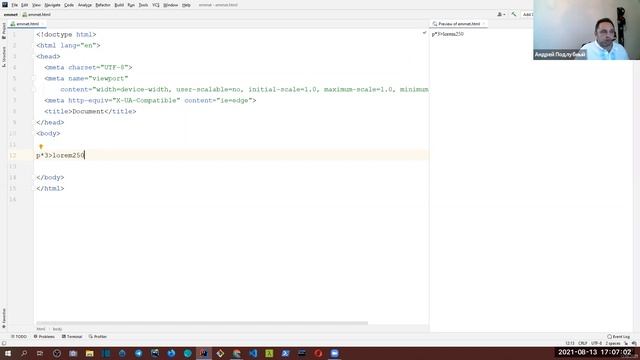Click the inspection checkmark in editor corner
640x360 pixels.
424,33
